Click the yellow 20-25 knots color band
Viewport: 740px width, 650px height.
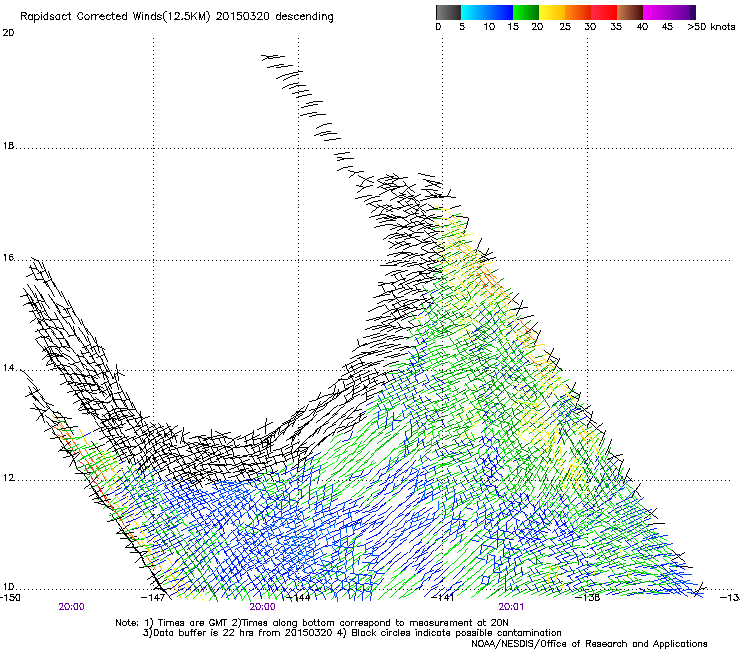pos(552,12)
